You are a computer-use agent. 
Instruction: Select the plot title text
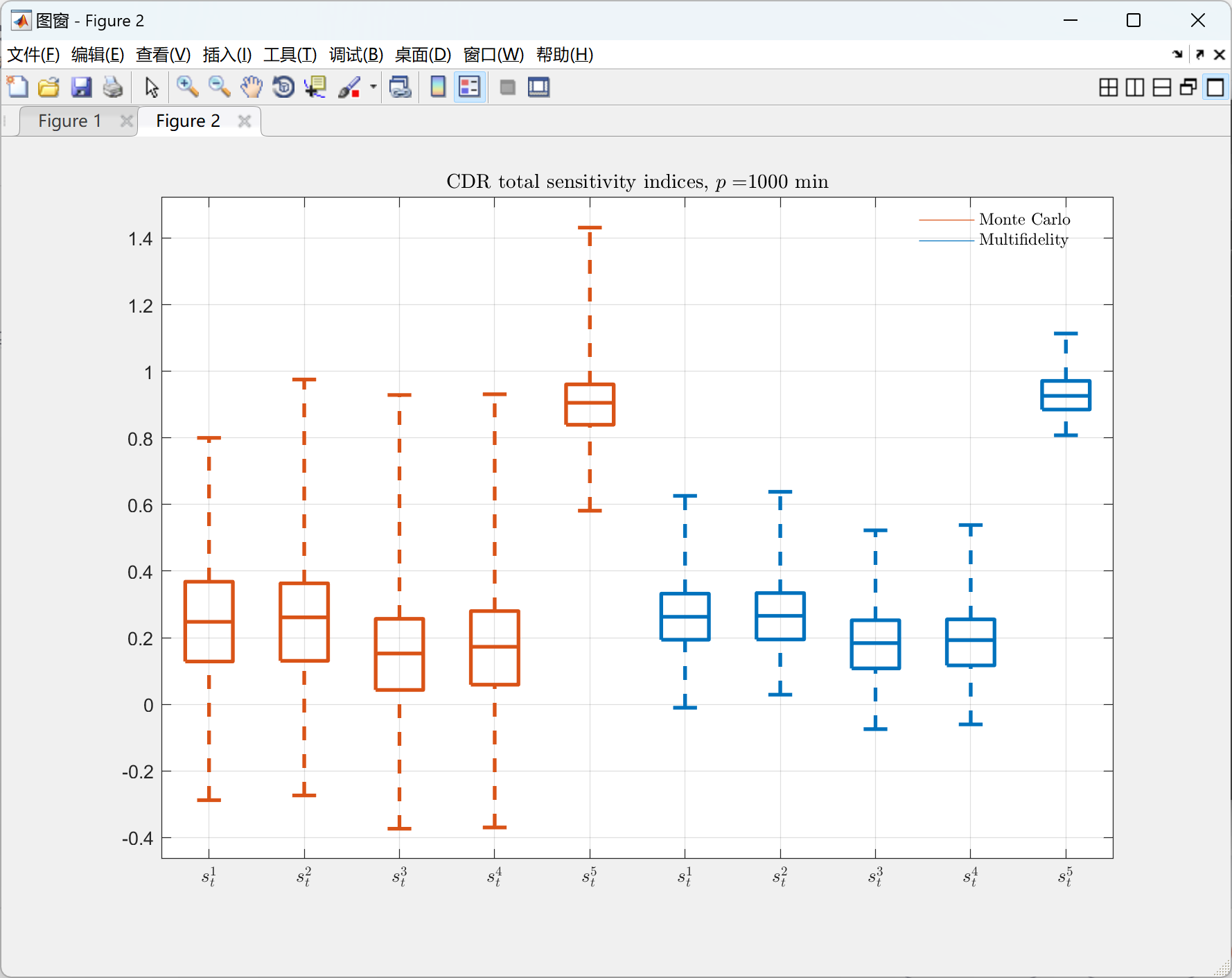[637, 182]
